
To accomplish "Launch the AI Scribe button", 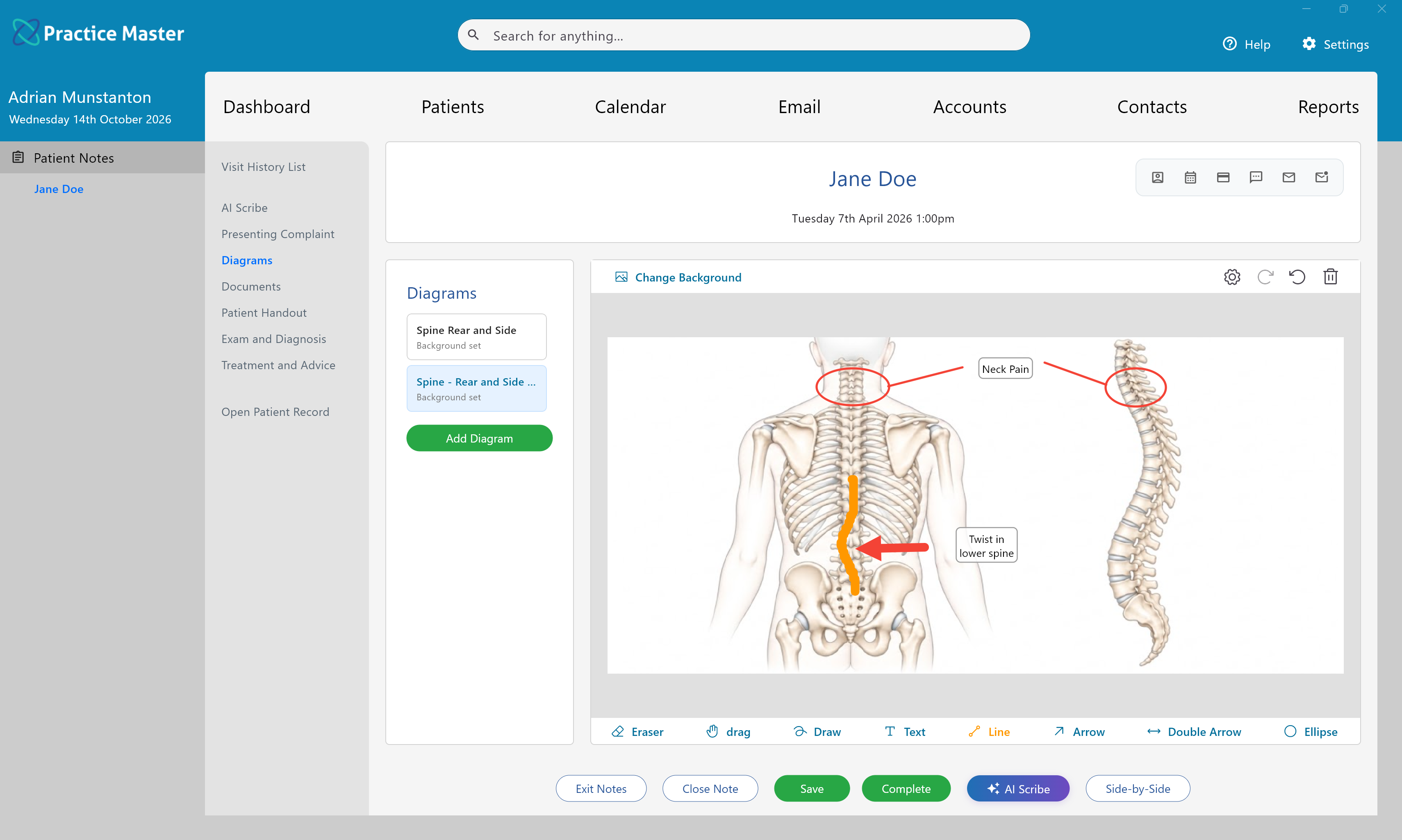I will pyautogui.click(x=1017, y=788).
